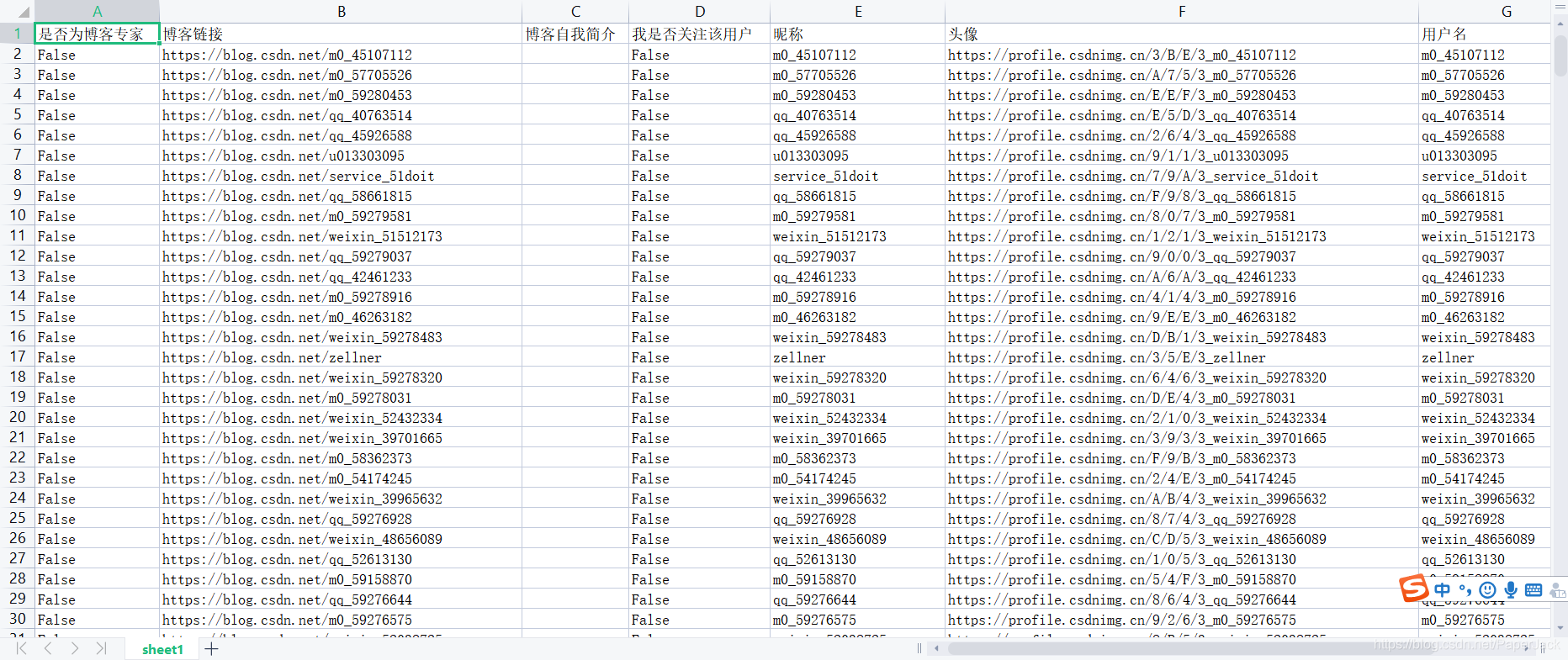
Task: Select column F header
Action: point(1182,12)
